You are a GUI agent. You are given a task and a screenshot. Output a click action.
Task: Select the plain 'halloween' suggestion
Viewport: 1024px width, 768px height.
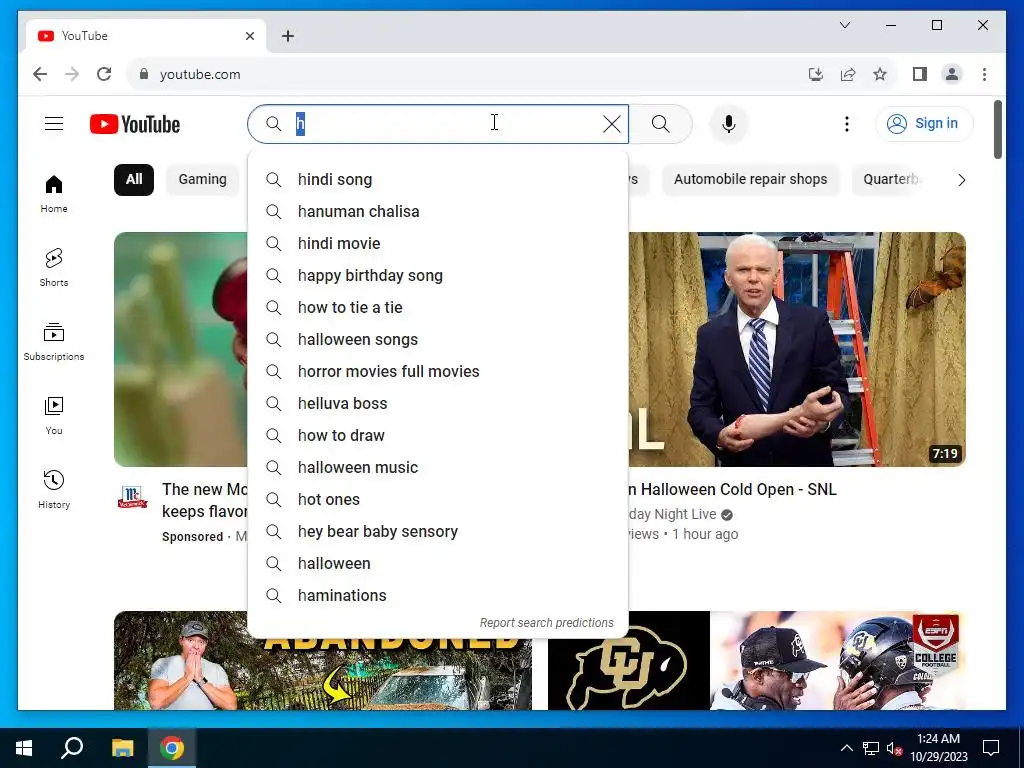tap(438, 564)
